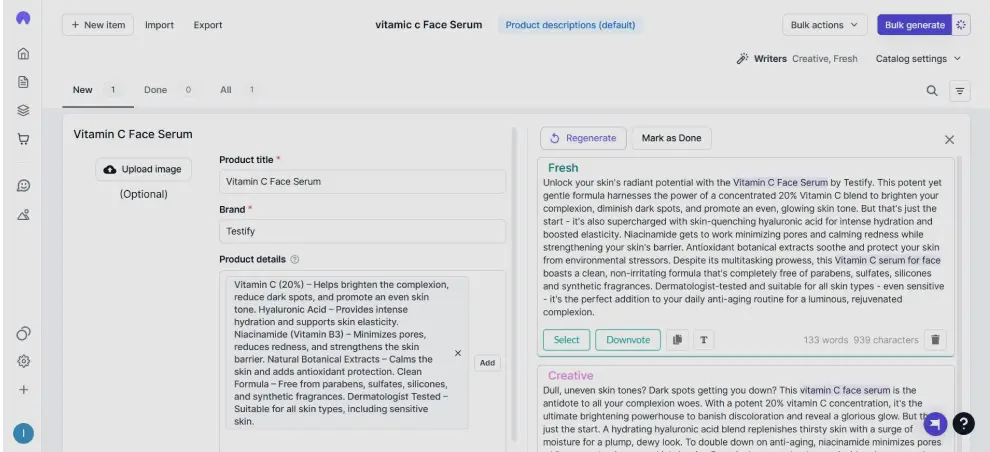Open the documents icon in sidebar
The image size is (990, 452).
pyautogui.click(x=23, y=82)
